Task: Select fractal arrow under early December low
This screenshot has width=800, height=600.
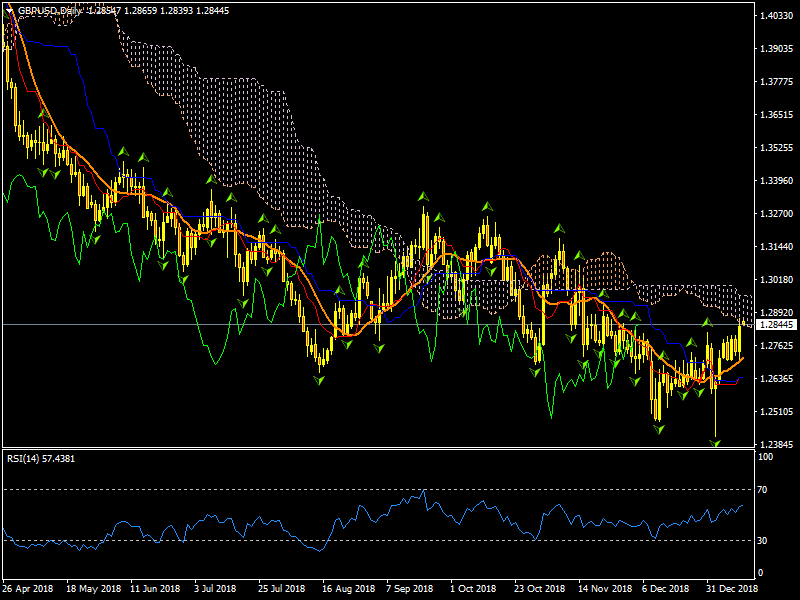Action: pos(658,428)
